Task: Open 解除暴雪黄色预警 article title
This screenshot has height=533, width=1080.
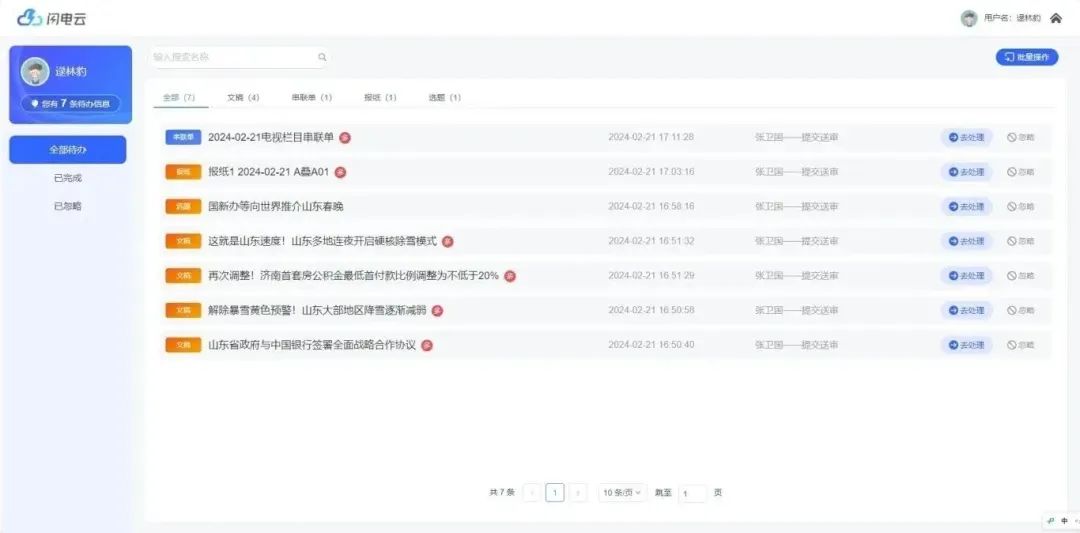Action: pos(318,311)
